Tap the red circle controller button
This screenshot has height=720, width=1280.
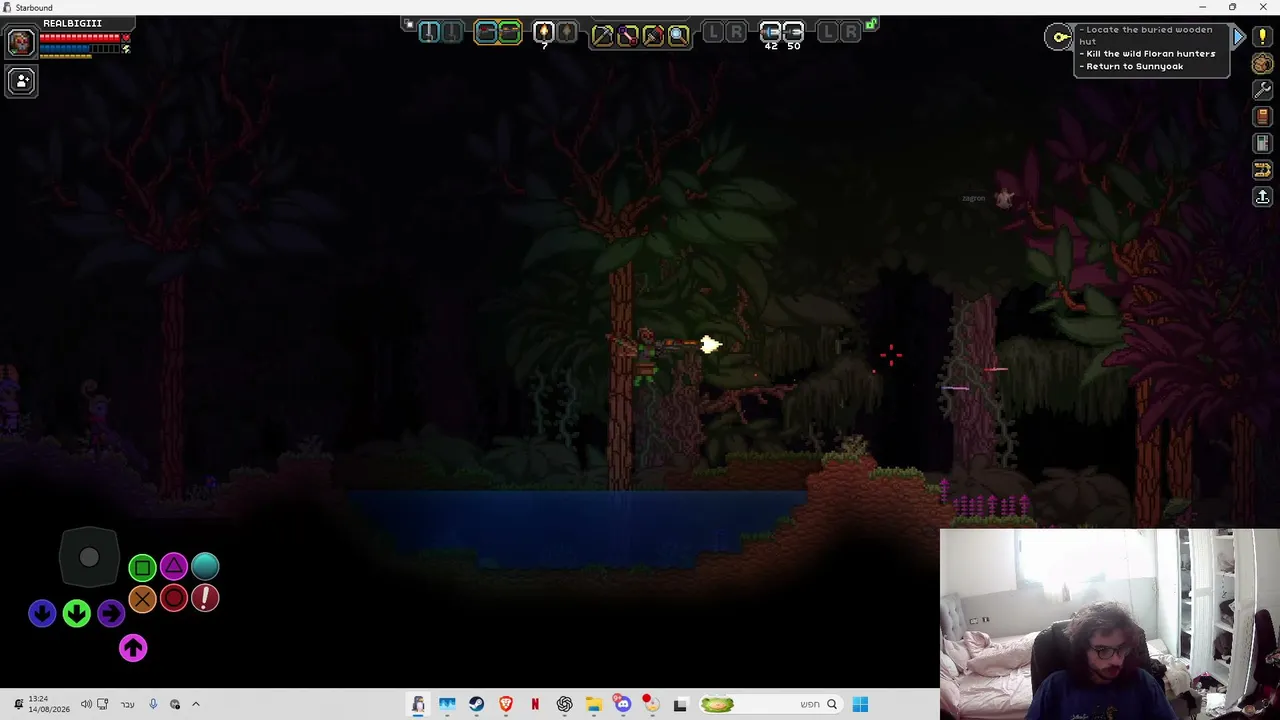[174, 599]
